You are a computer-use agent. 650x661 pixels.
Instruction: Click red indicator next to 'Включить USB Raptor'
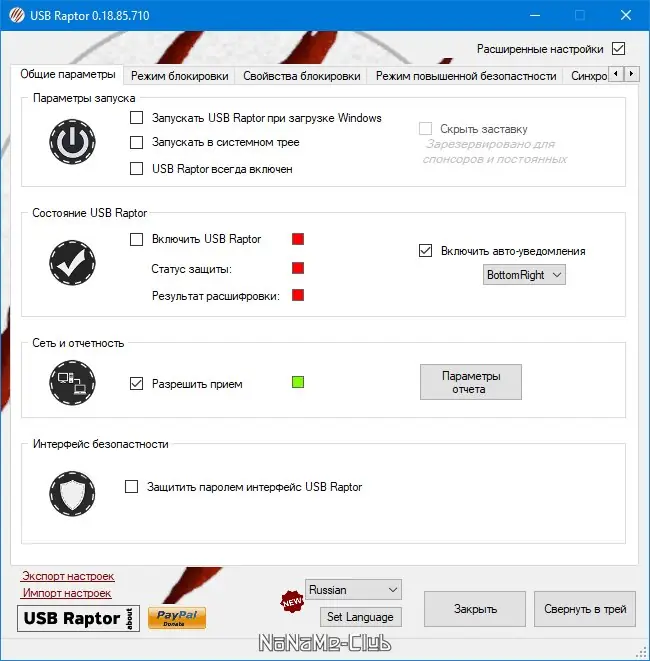click(298, 239)
